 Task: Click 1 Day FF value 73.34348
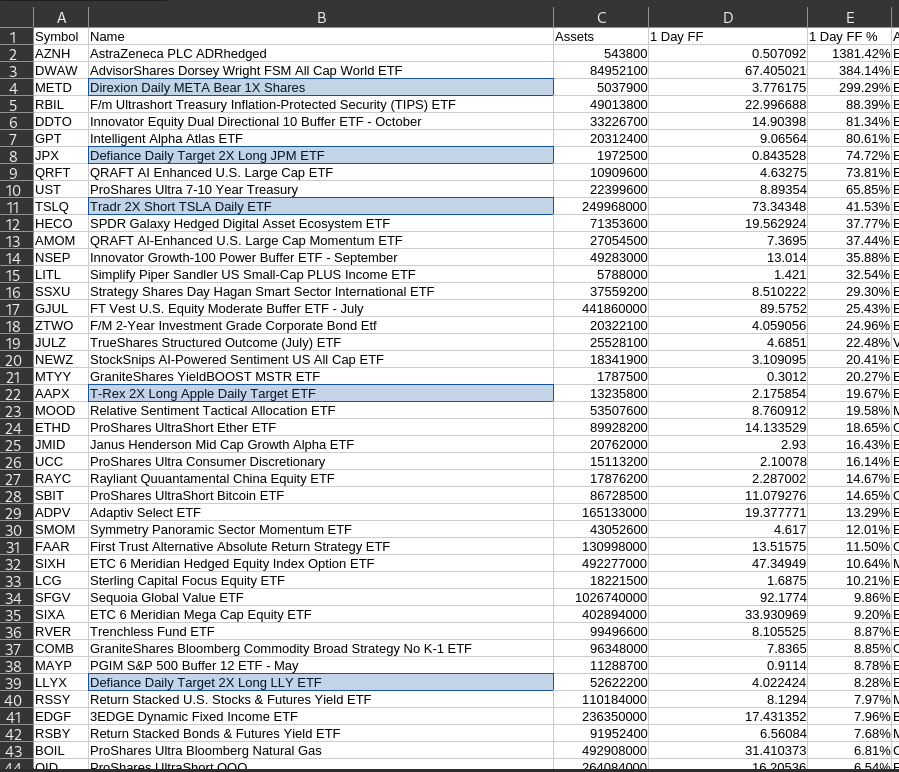[x=728, y=207]
